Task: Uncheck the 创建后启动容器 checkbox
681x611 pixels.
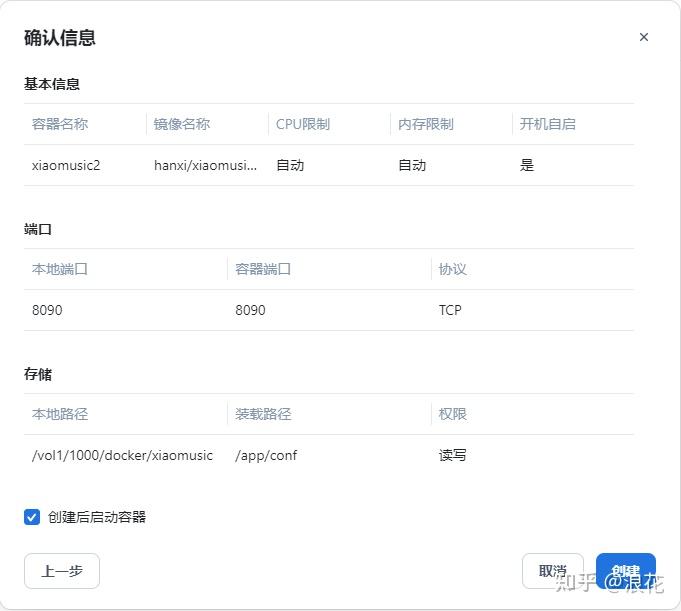Action: click(32, 517)
